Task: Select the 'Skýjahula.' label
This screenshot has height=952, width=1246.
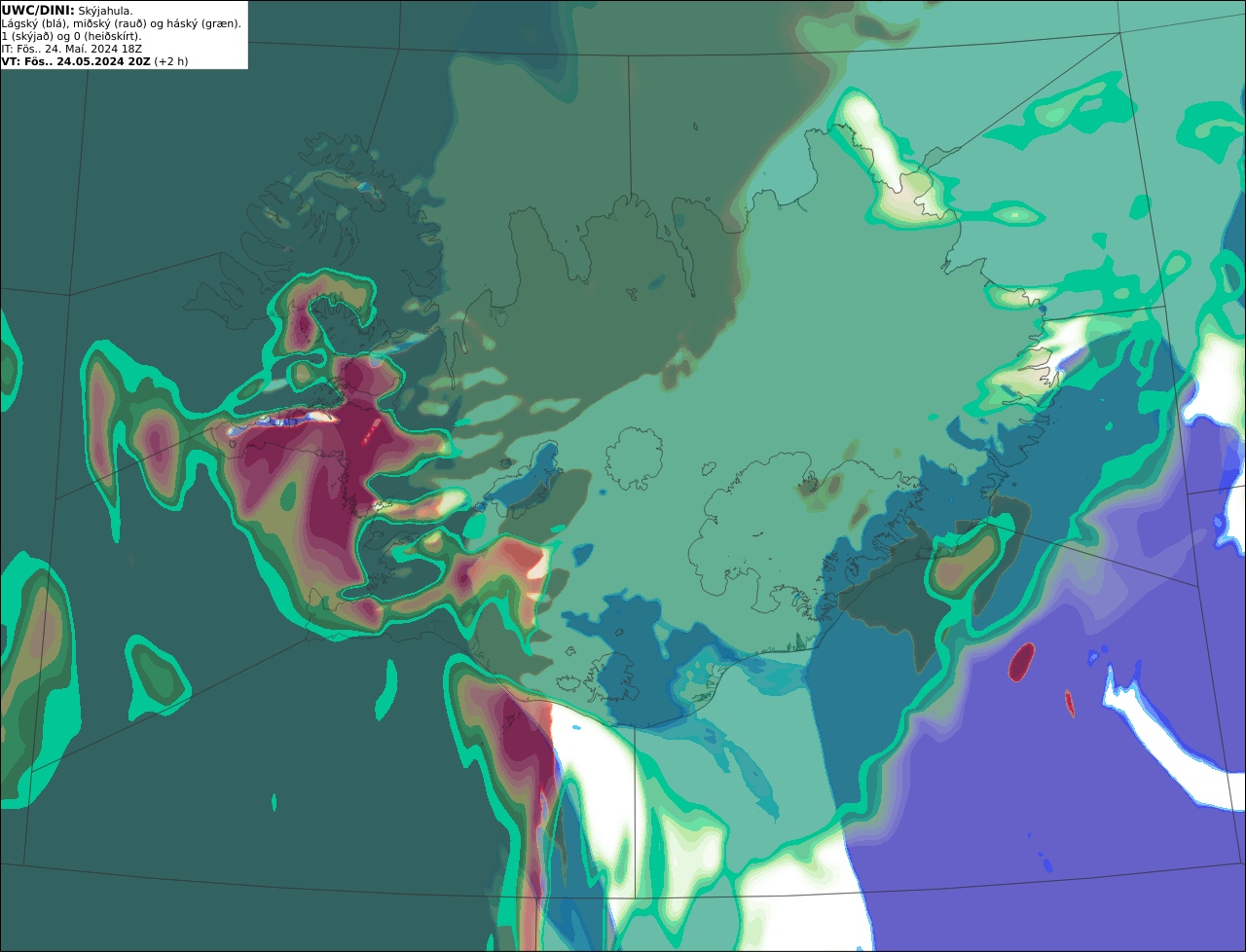Action: pyautogui.click(x=105, y=11)
